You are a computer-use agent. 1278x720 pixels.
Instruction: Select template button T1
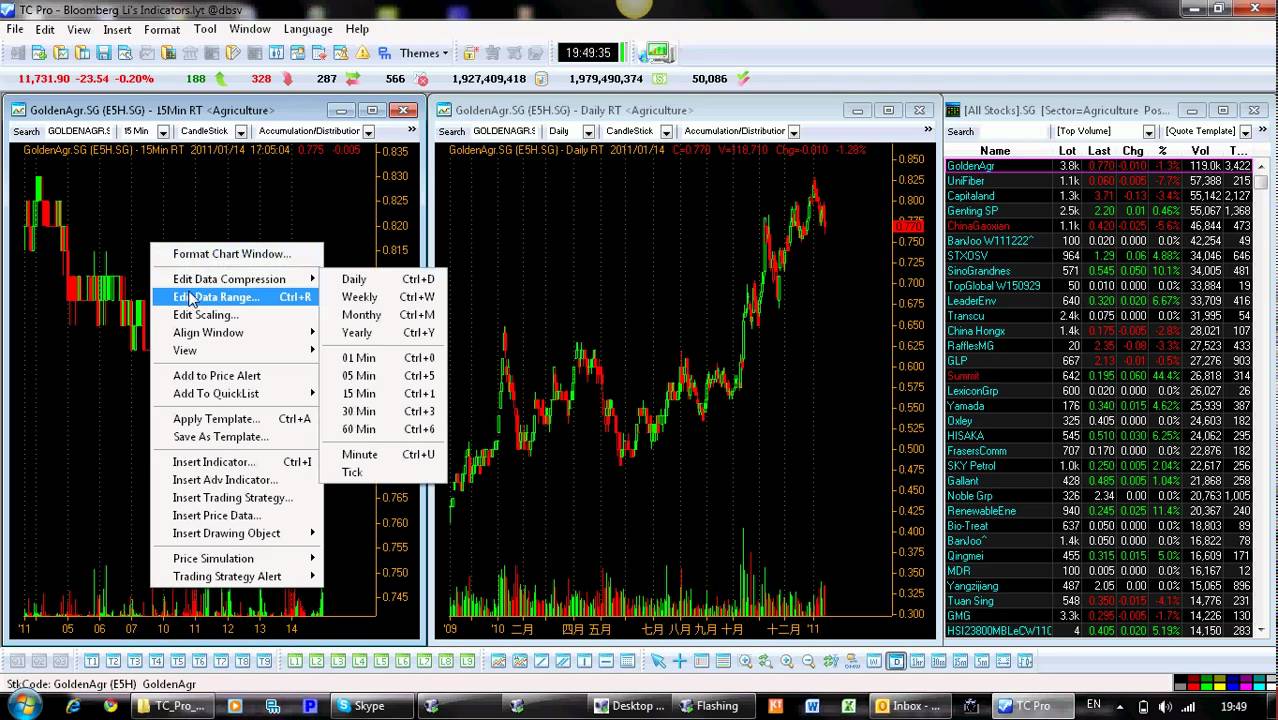pyautogui.click(x=91, y=661)
